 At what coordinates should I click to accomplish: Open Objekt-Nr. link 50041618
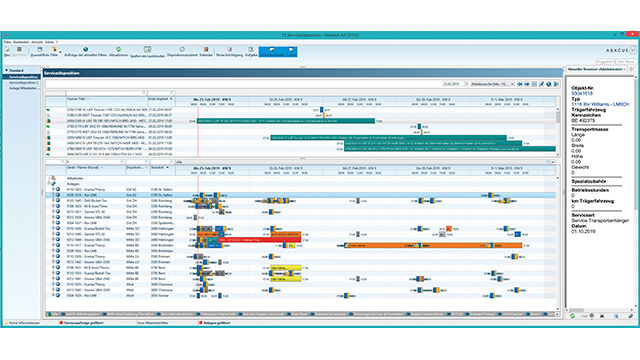click(582, 93)
